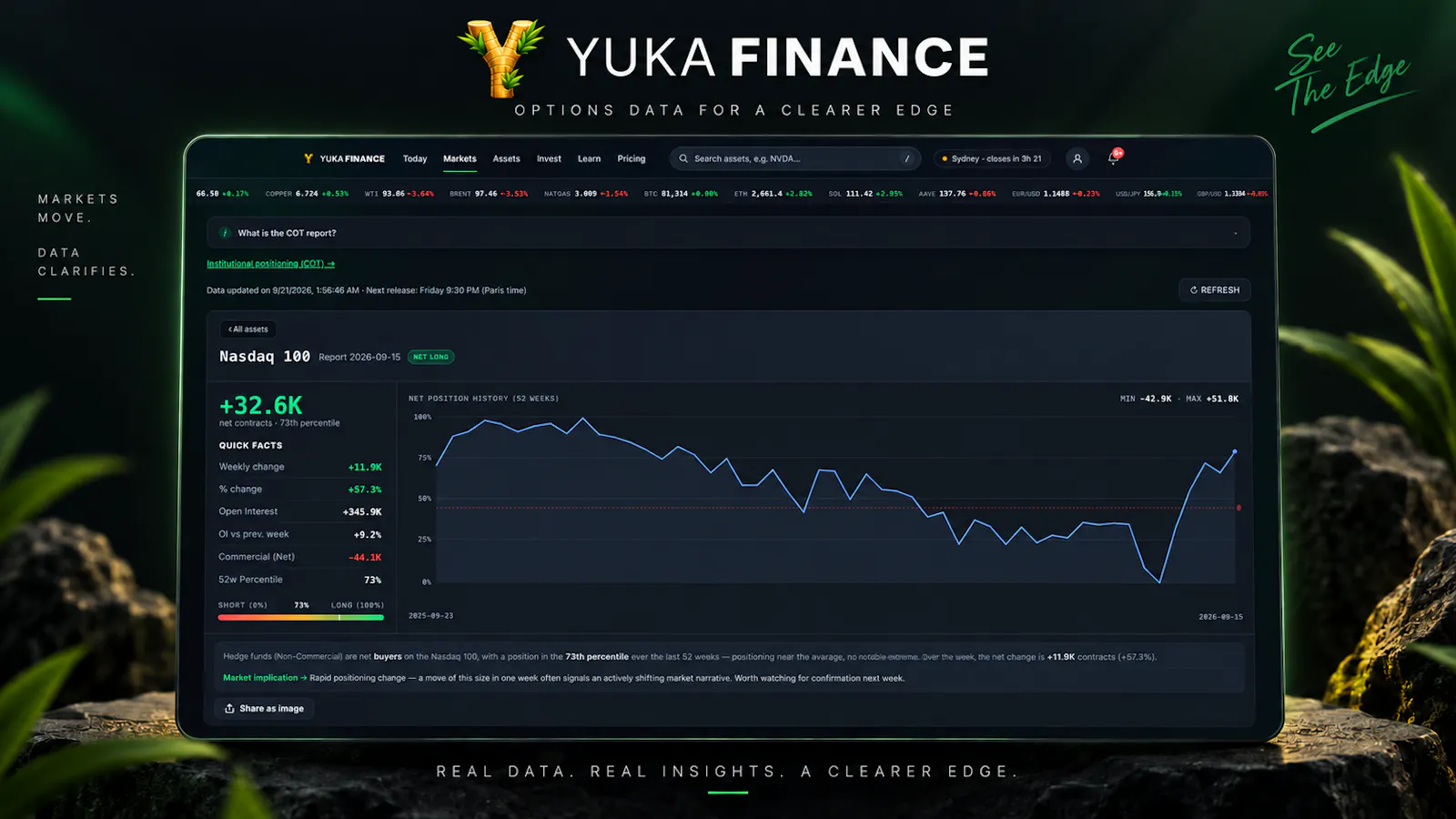Click the QUICK FACTS heading
This screenshot has width=1456, height=819.
250,446
